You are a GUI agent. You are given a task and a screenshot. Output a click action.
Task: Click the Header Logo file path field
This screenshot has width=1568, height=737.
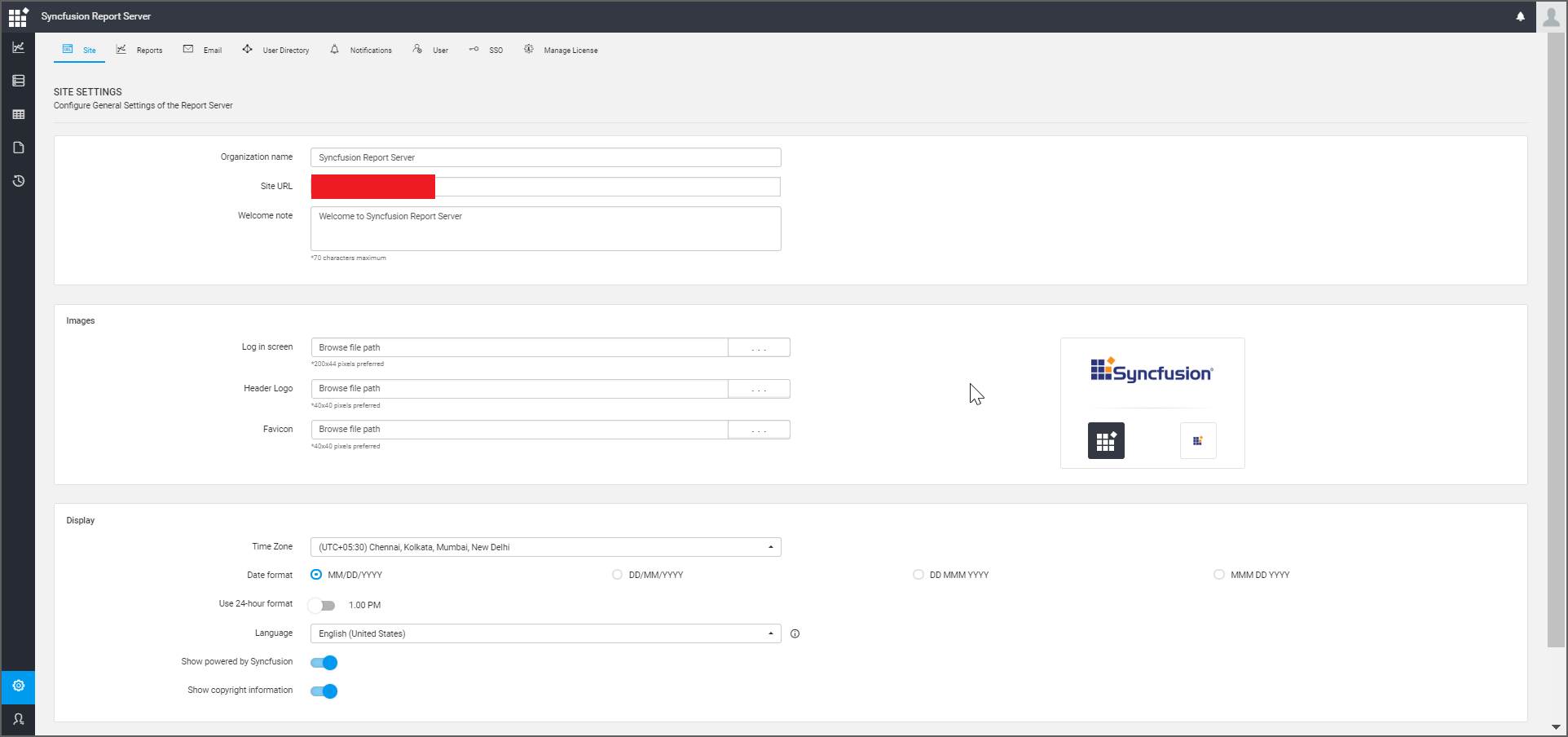pyautogui.click(x=519, y=389)
